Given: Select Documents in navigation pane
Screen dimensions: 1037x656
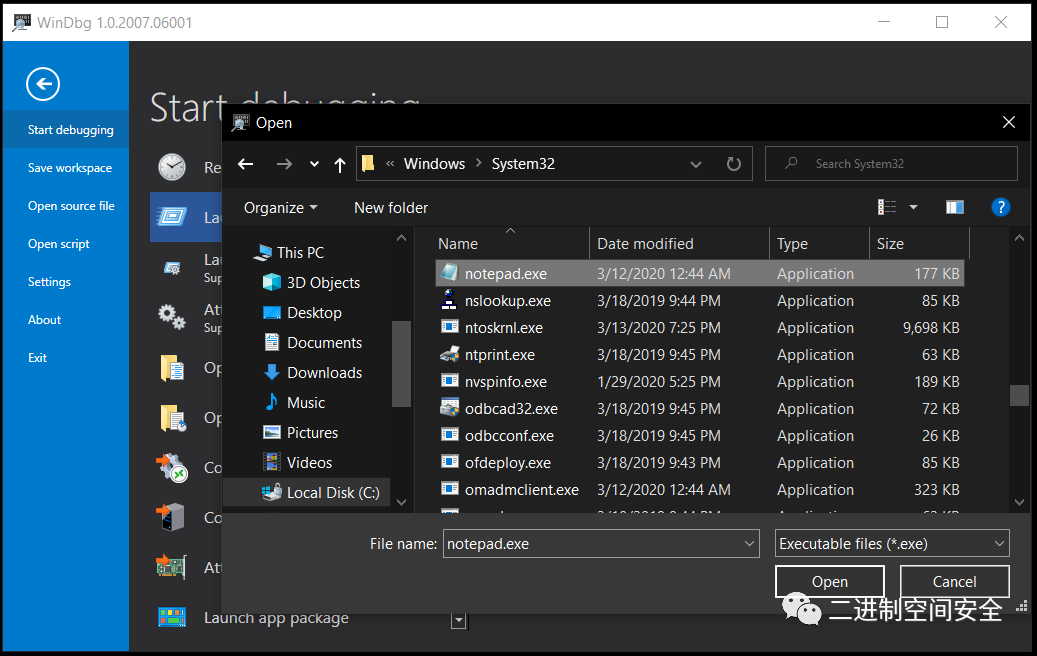Looking at the screenshot, I should pos(313,343).
